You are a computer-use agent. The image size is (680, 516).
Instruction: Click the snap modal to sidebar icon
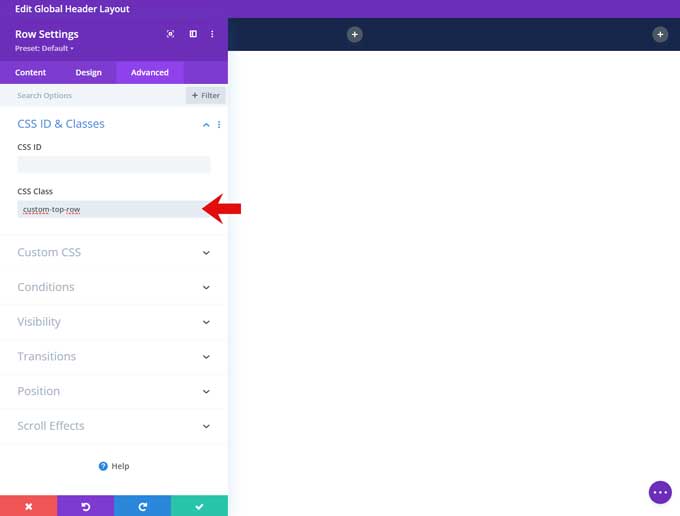pos(193,34)
